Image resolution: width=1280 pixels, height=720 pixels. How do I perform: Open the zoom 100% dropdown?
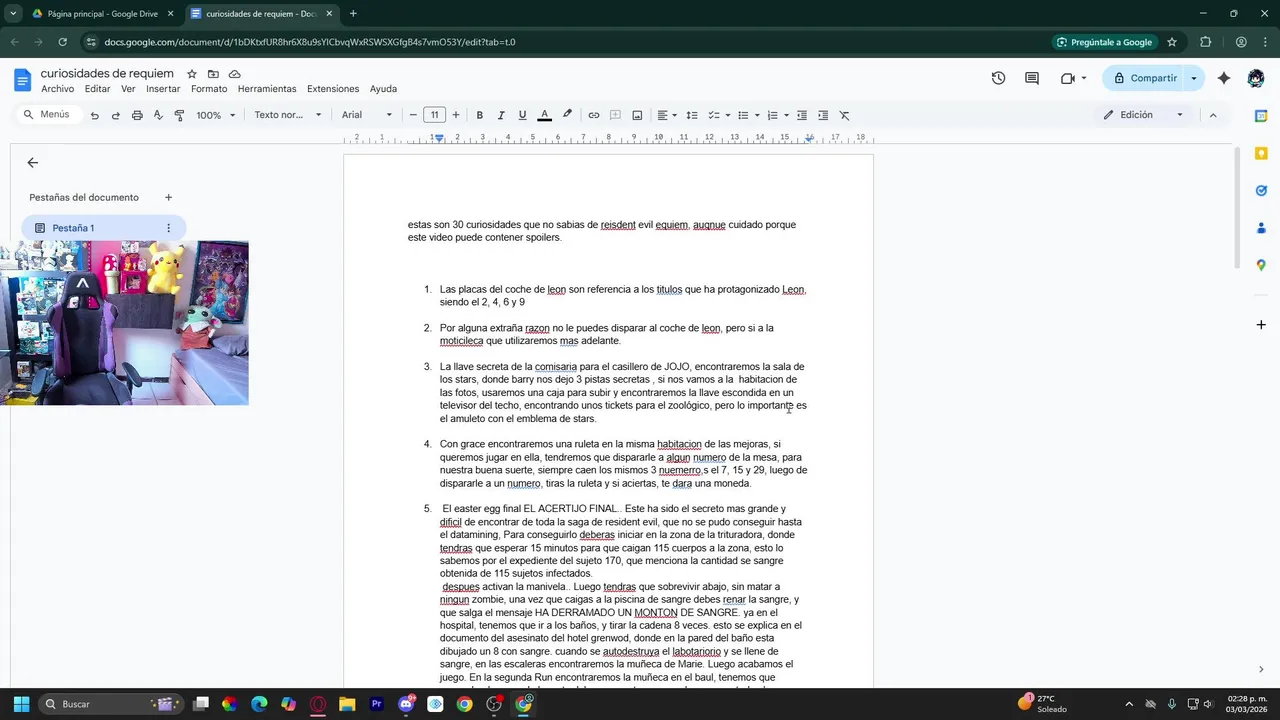(x=215, y=115)
